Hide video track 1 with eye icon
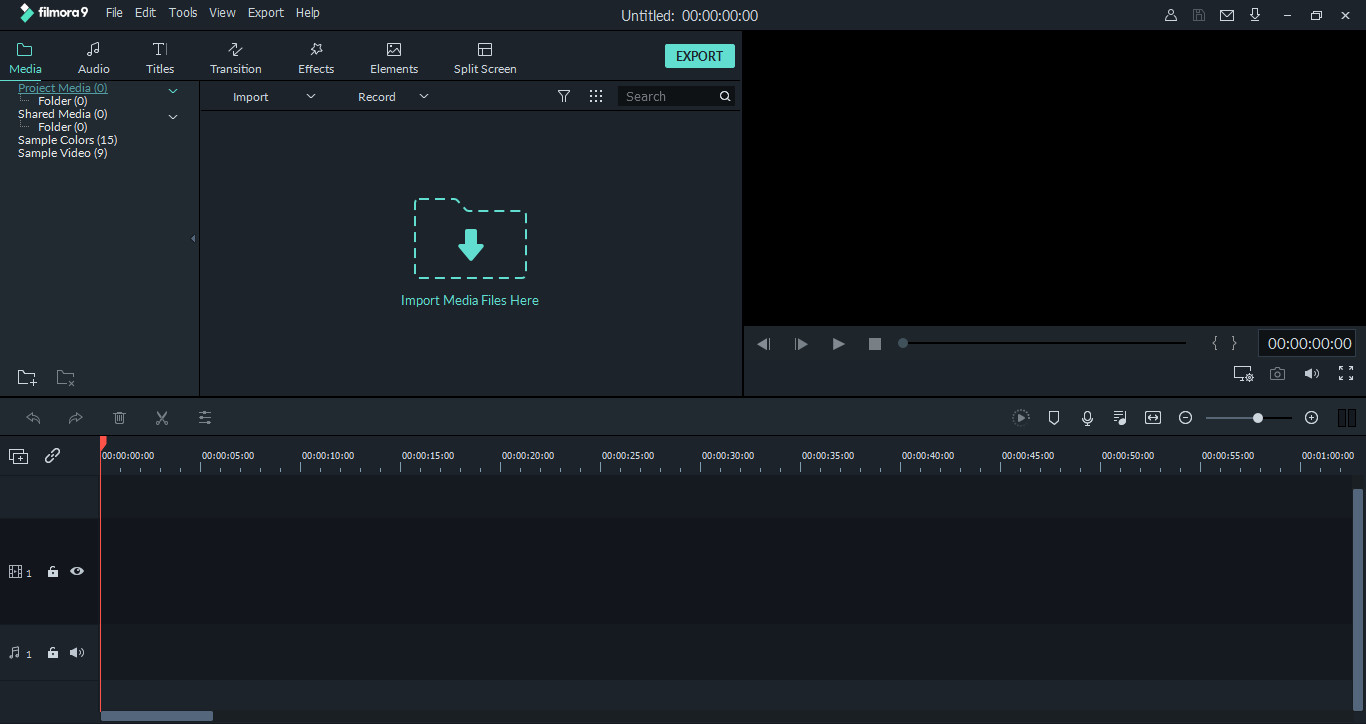The image size is (1366, 724). (77, 572)
